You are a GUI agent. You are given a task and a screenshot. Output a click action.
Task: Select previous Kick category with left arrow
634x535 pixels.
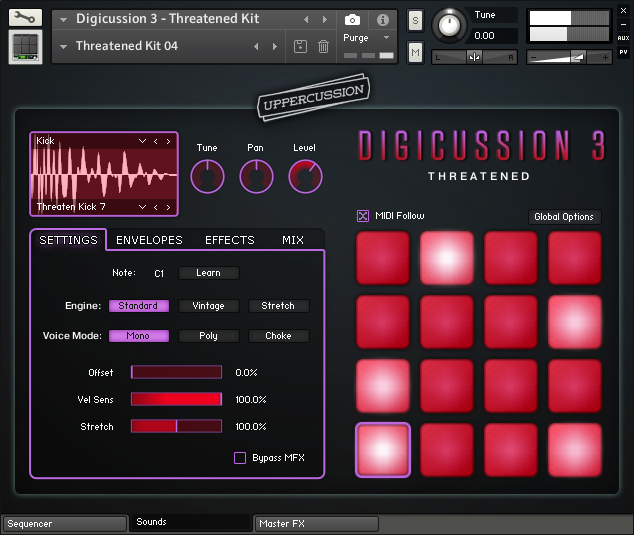[156, 141]
